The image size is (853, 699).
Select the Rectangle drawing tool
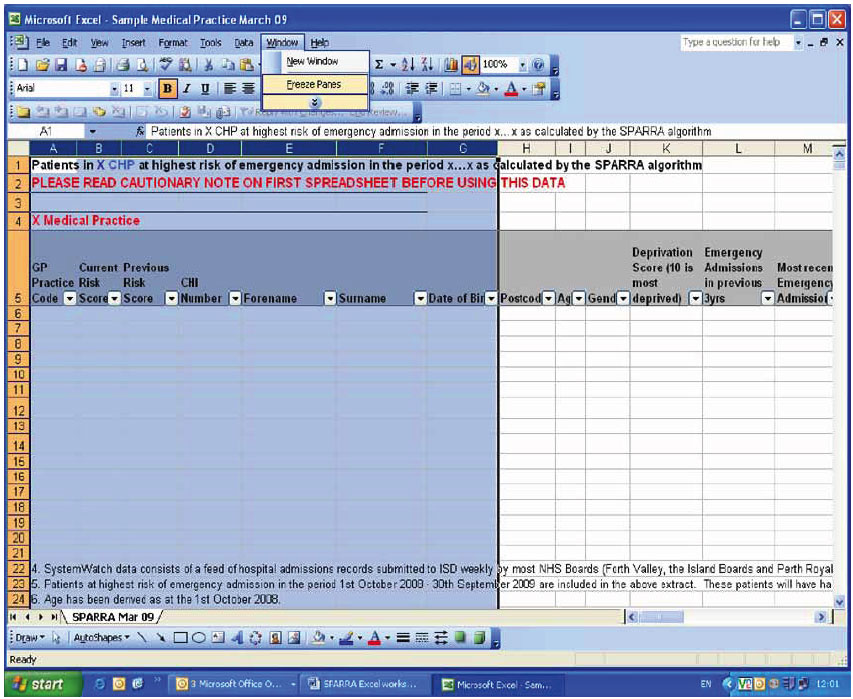point(180,638)
